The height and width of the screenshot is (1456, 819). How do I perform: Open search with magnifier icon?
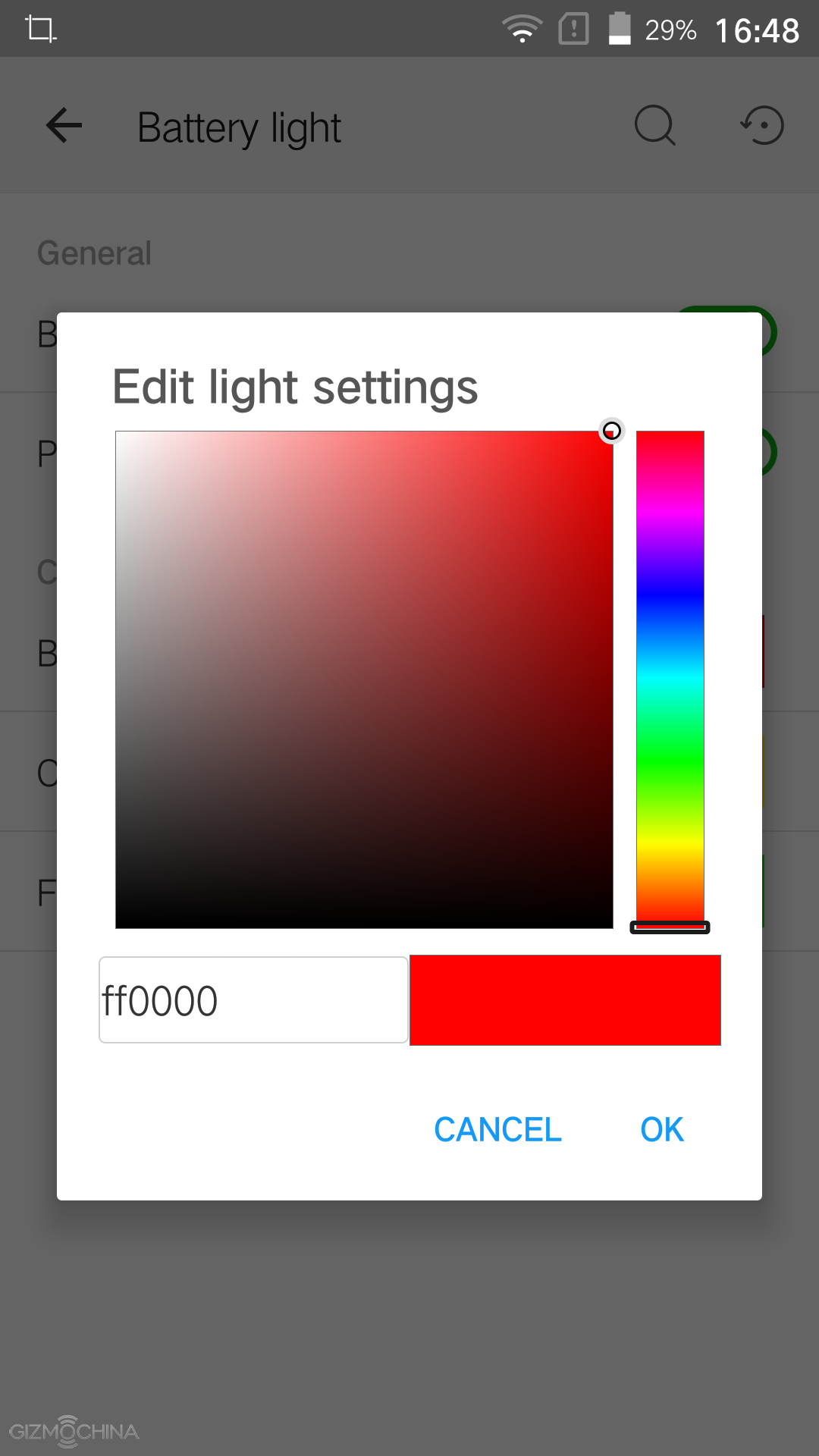654,126
